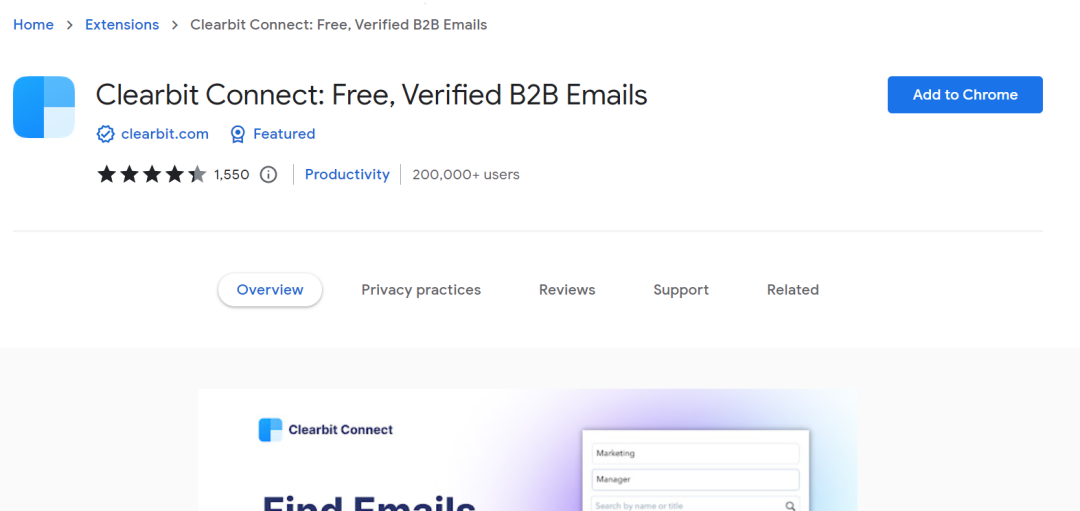Click the Clearbit Connect logo in promo image
Image resolution: width=1080 pixels, height=511 pixels.
(271, 430)
